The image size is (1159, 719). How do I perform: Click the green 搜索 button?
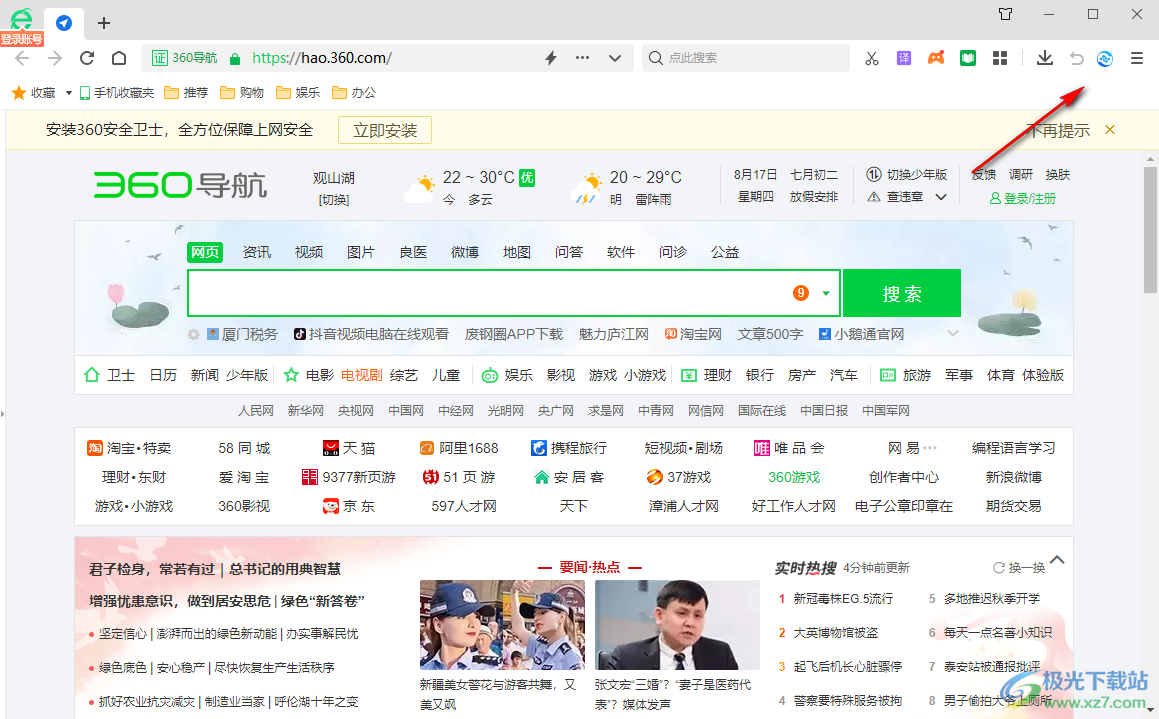tap(901, 293)
